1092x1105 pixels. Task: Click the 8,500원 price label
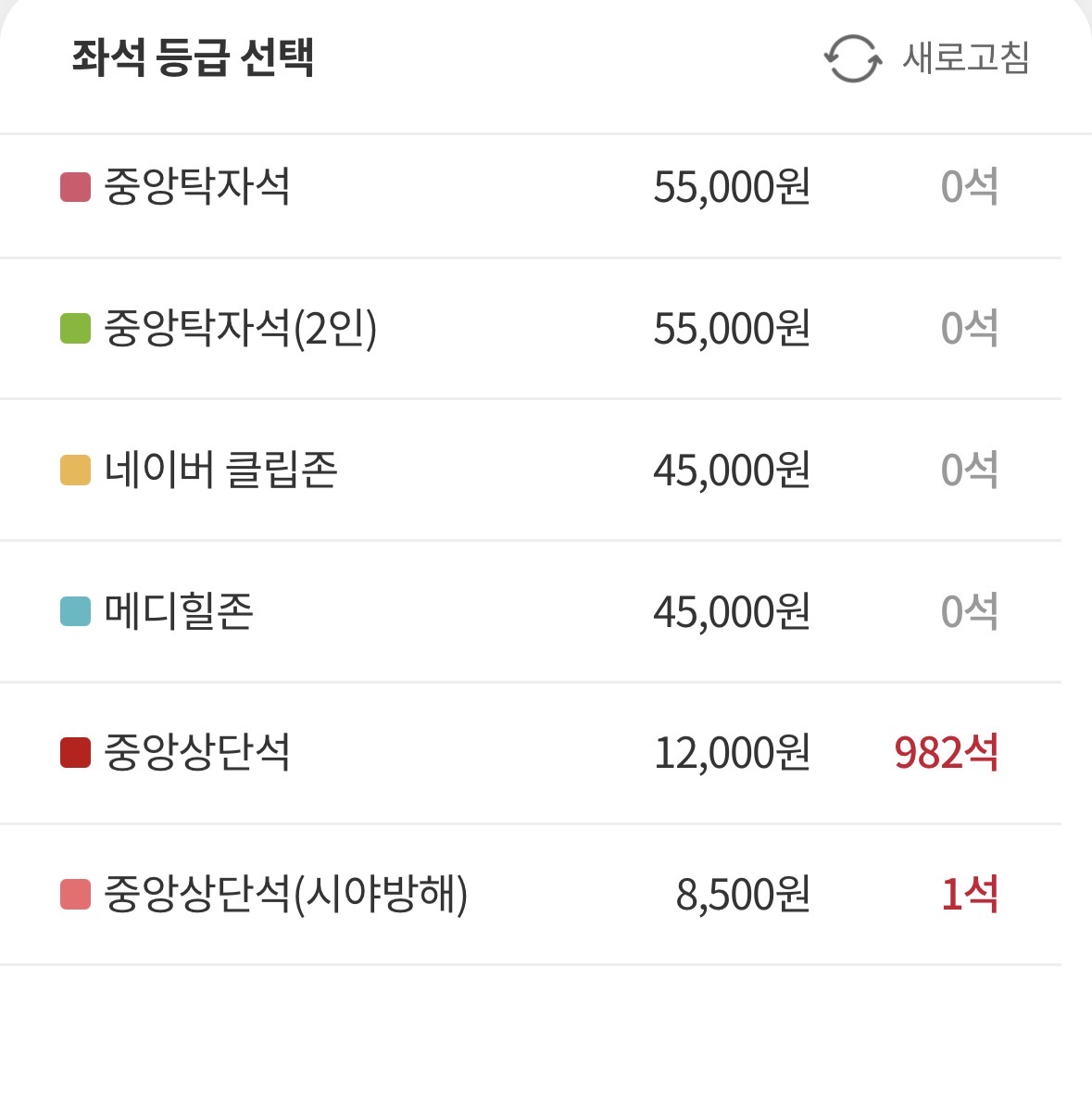tap(743, 895)
